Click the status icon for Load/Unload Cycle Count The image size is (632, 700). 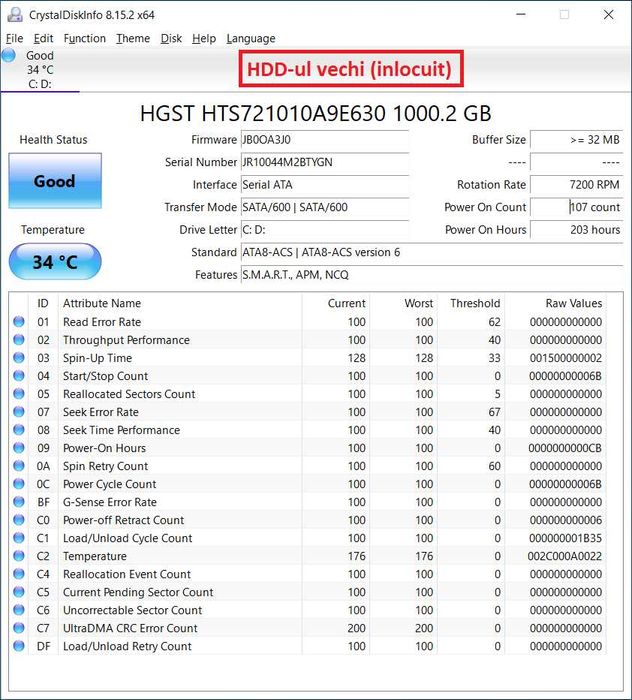(19, 538)
